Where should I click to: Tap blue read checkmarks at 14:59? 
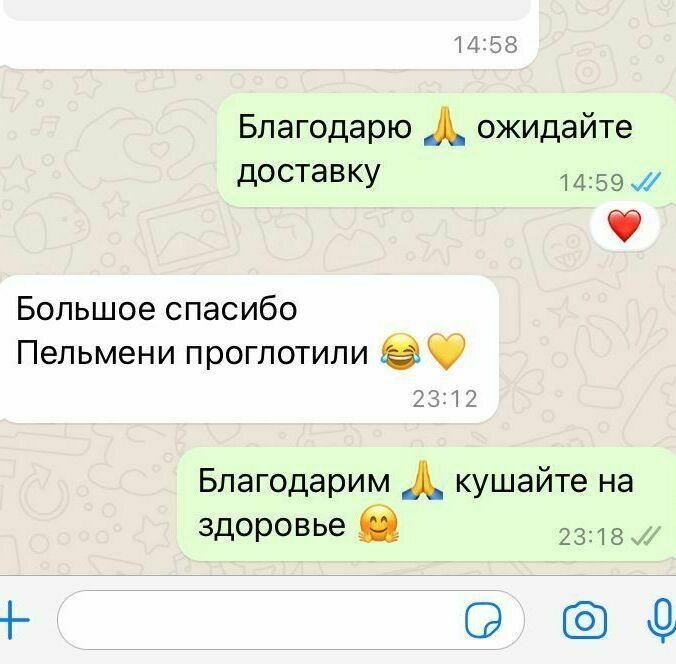pyautogui.click(x=645, y=182)
